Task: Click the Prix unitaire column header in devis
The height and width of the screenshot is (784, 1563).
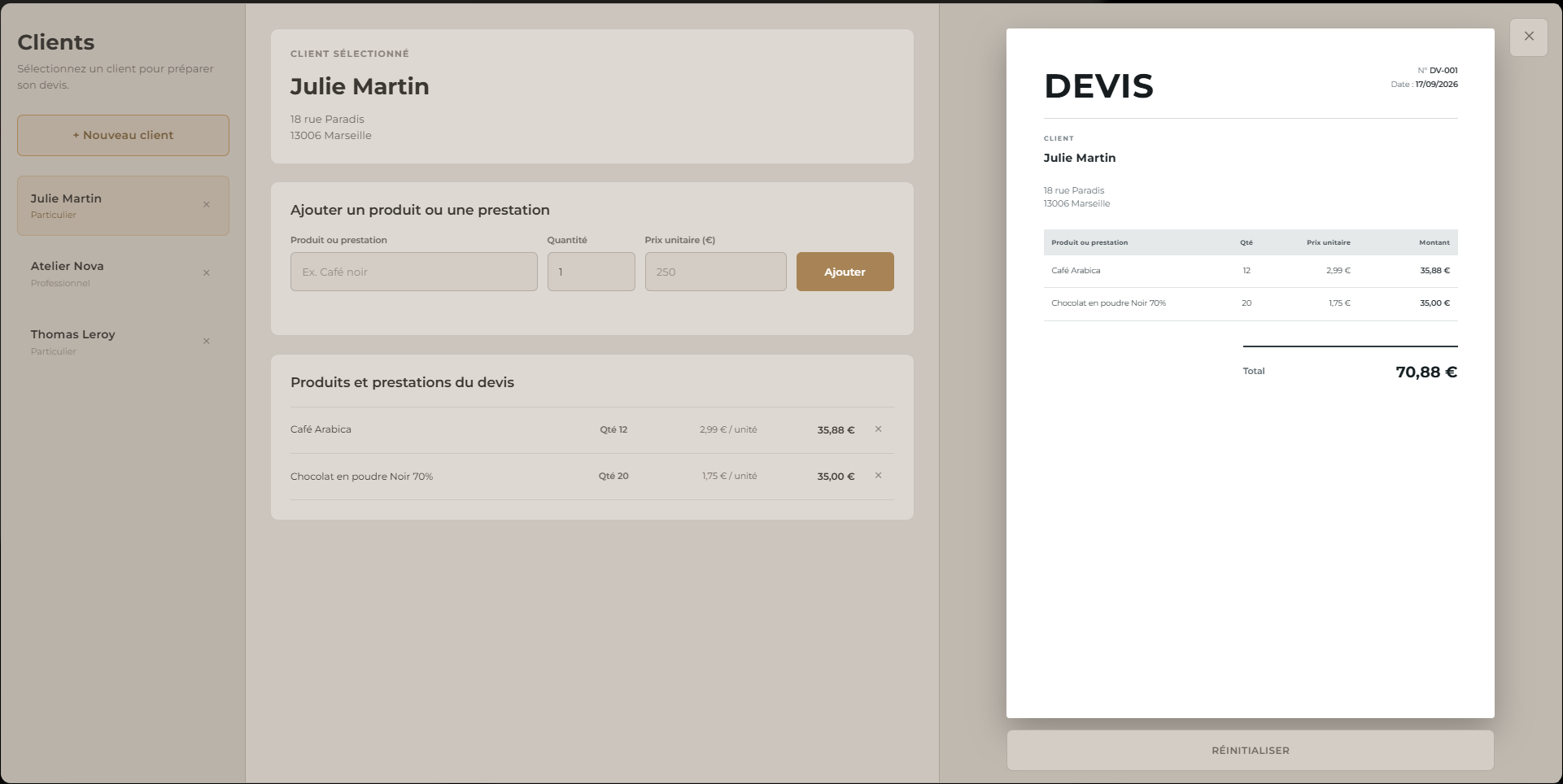Action: [x=1328, y=242]
